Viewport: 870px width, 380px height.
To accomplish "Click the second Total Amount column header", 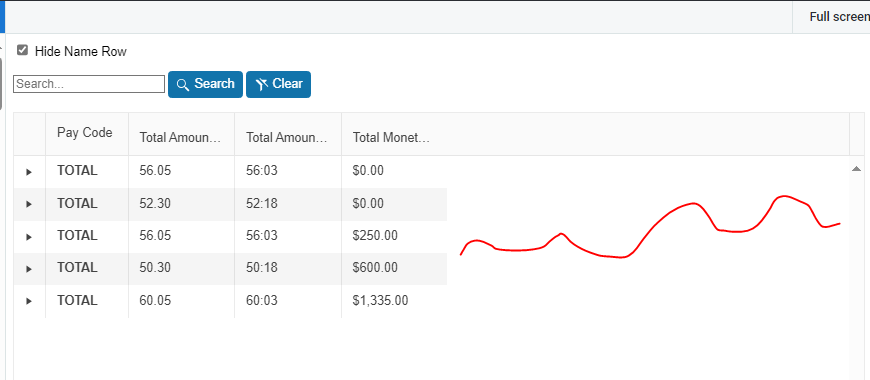I will click(x=287, y=137).
